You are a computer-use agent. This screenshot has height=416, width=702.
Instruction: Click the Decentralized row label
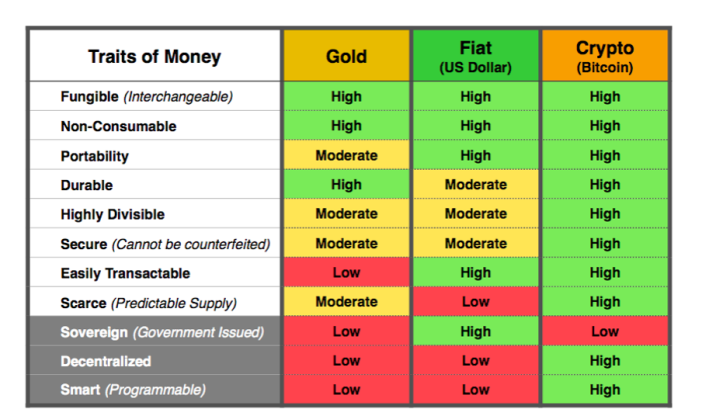click(106, 361)
